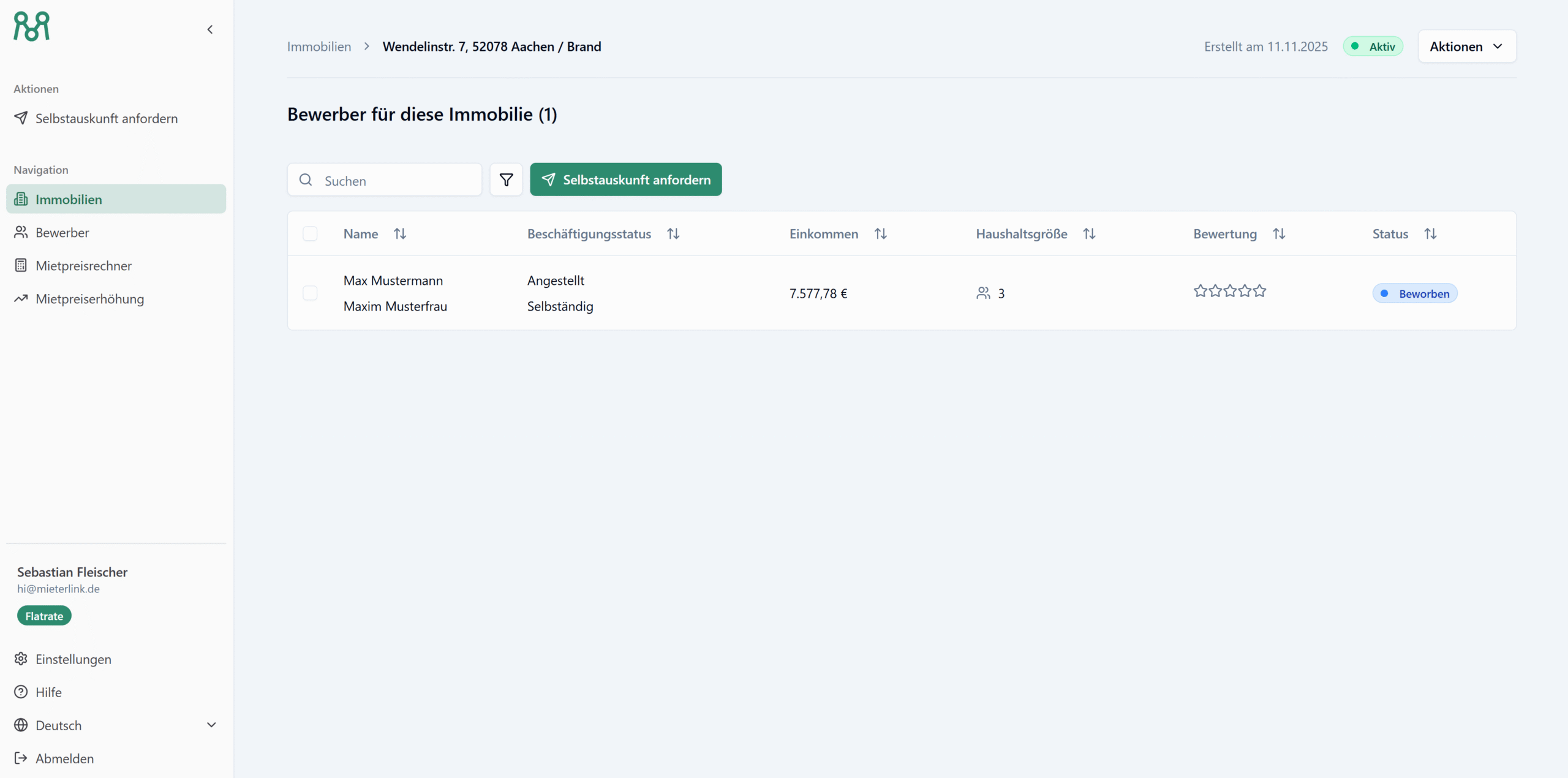Go to Mietpreisrechner page
Image resolution: width=1568 pixels, height=778 pixels.
[83, 266]
